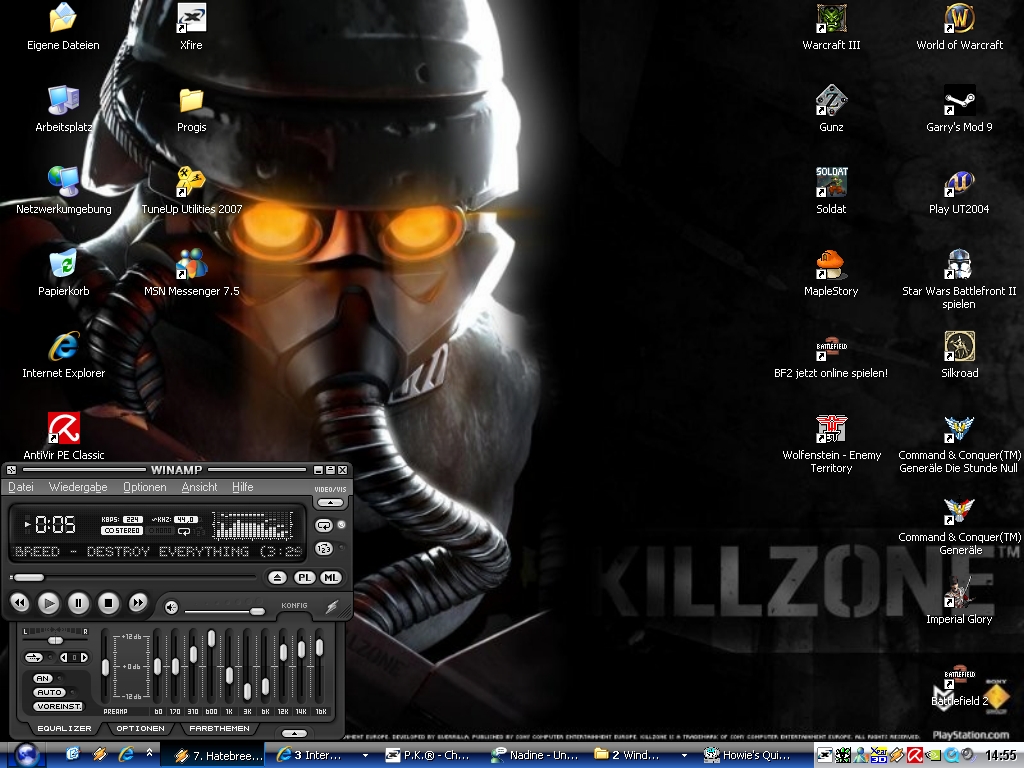
Task: Click the AntiVir umbrella tray icon
Action: pyautogui.click(x=915, y=756)
